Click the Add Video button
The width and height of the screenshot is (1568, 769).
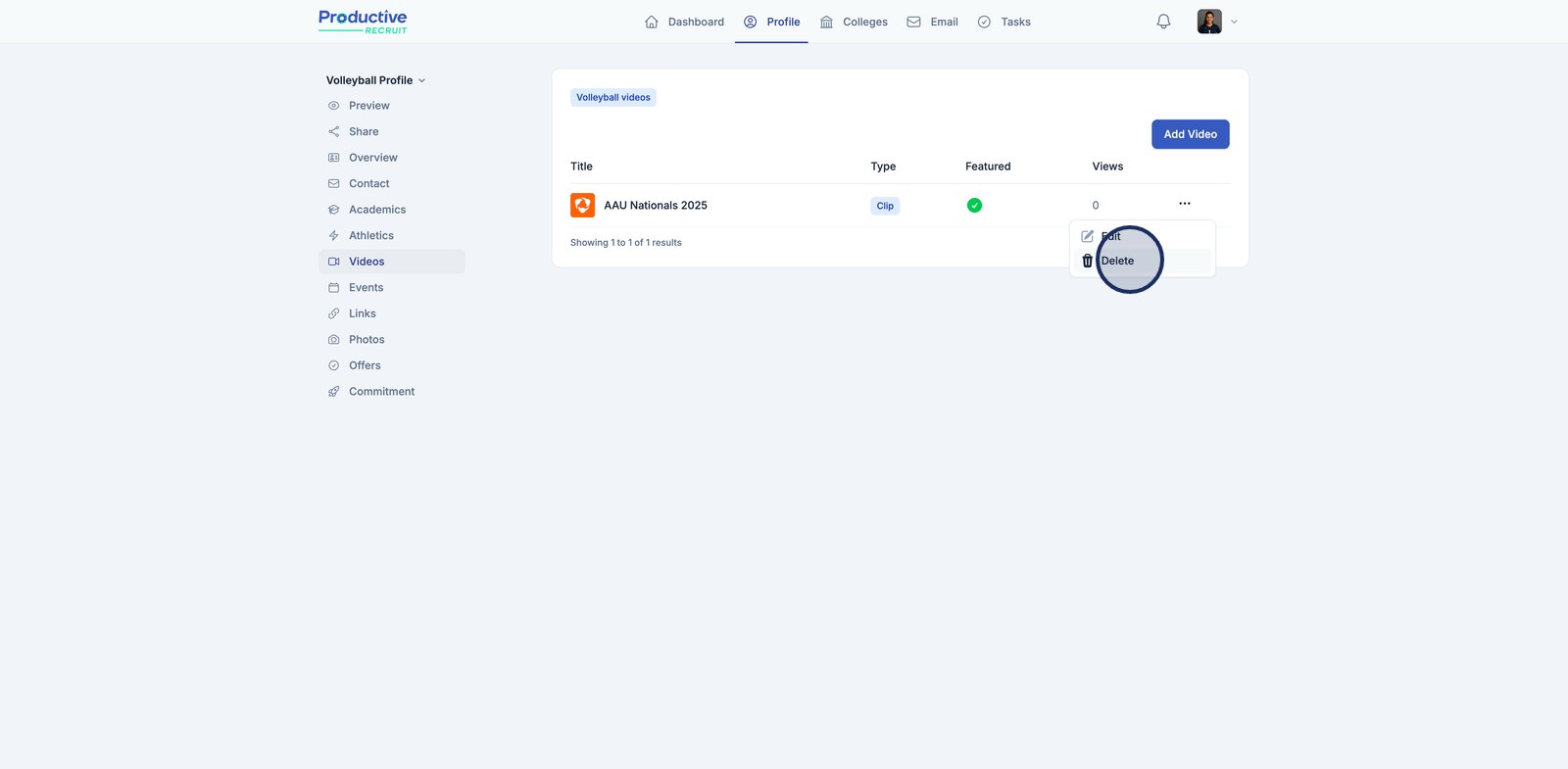tap(1190, 134)
